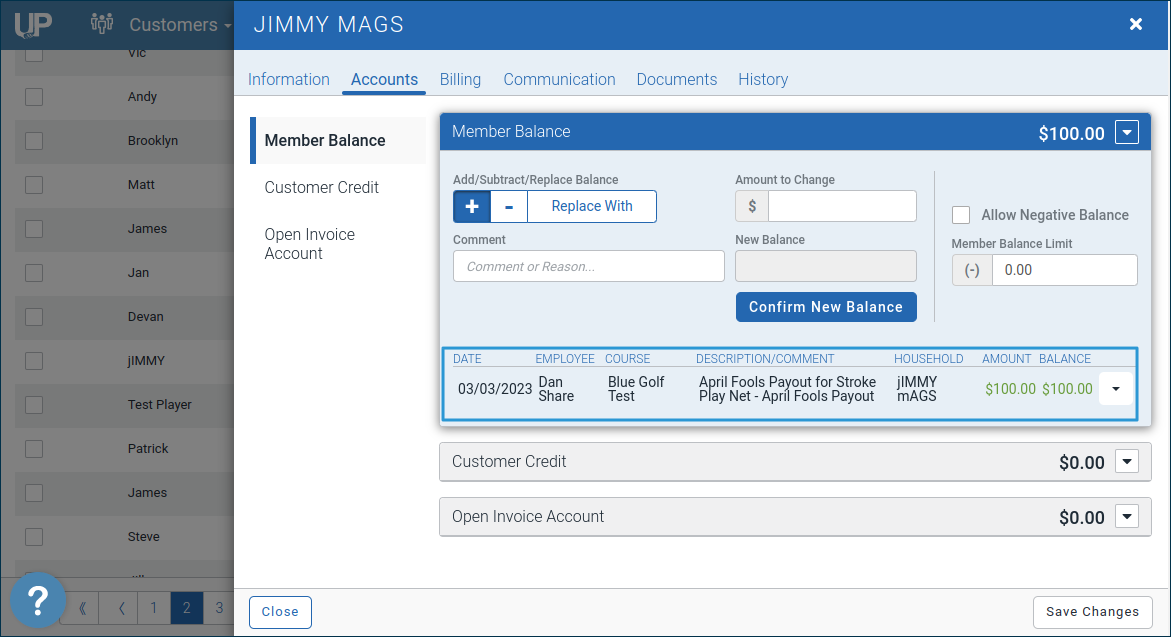Screen dimensions: 1171x637
Task: Click the $100.00 Member Balance total
Action: pyautogui.click(x=1071, y=134)
